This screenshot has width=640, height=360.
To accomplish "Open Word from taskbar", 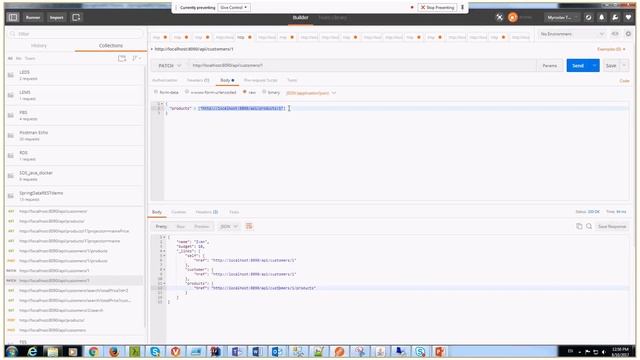I will click(257, 351).
